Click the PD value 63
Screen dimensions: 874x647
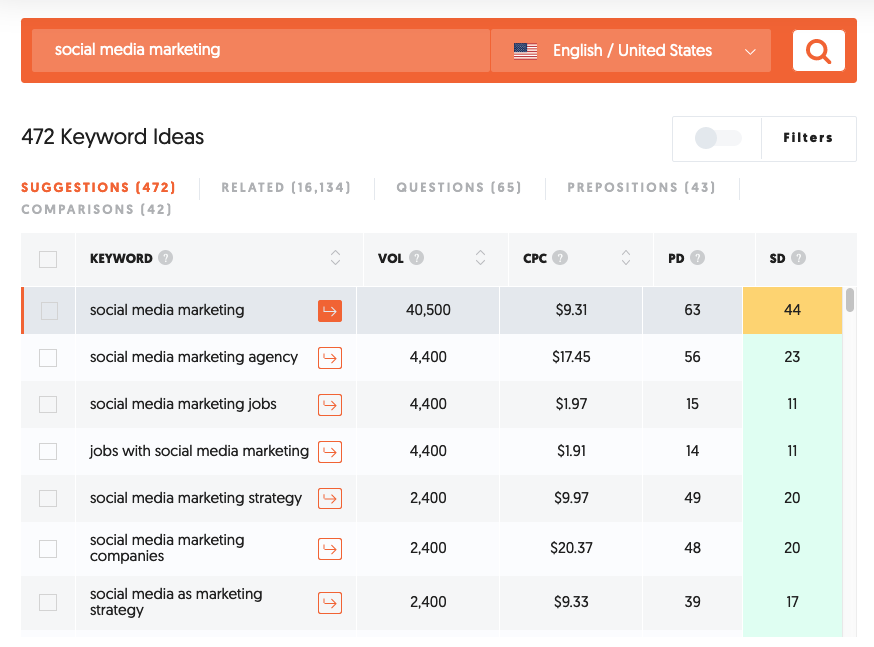[692, 310]
